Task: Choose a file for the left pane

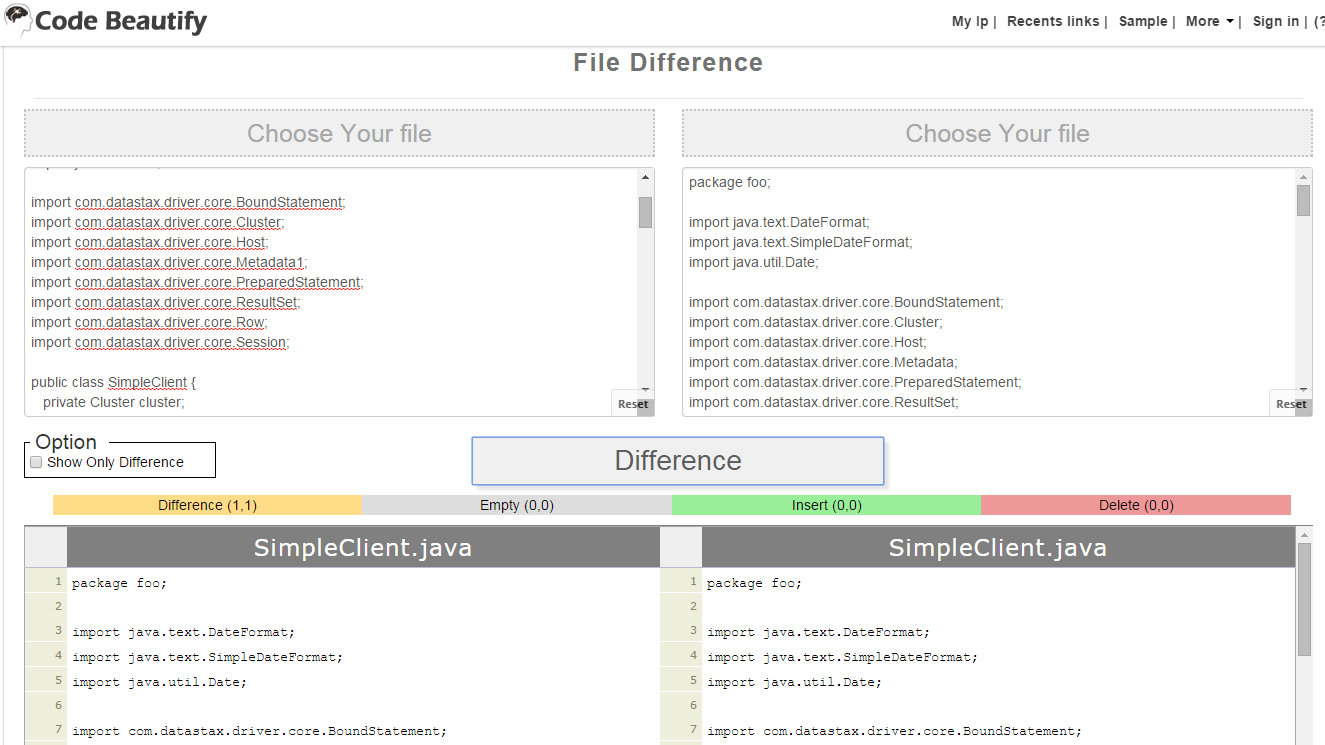Action: 339,133
